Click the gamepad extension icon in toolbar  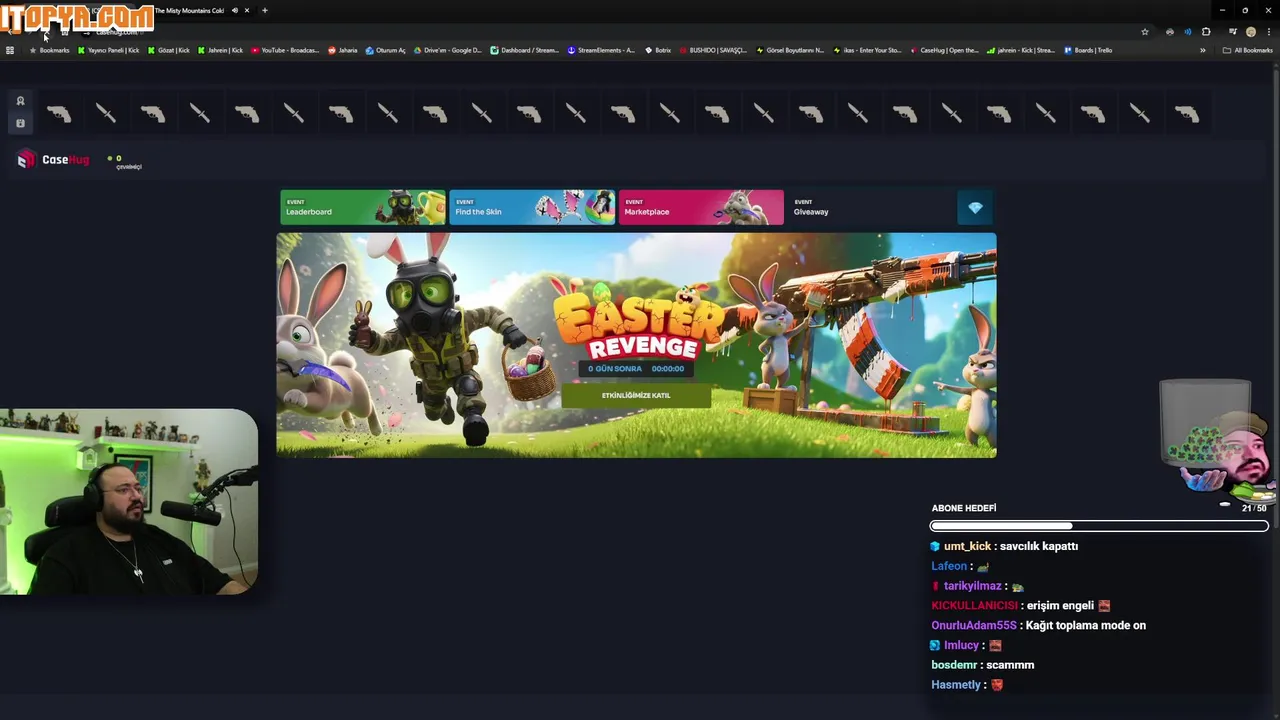tap(1170, 32)
